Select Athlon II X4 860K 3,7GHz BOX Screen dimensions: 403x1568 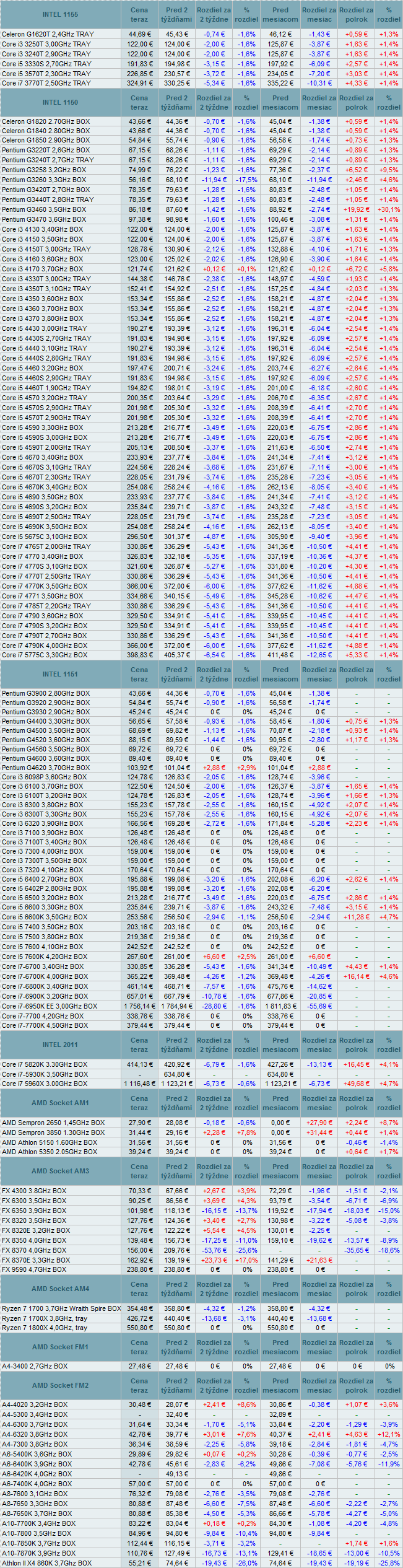46,1563
